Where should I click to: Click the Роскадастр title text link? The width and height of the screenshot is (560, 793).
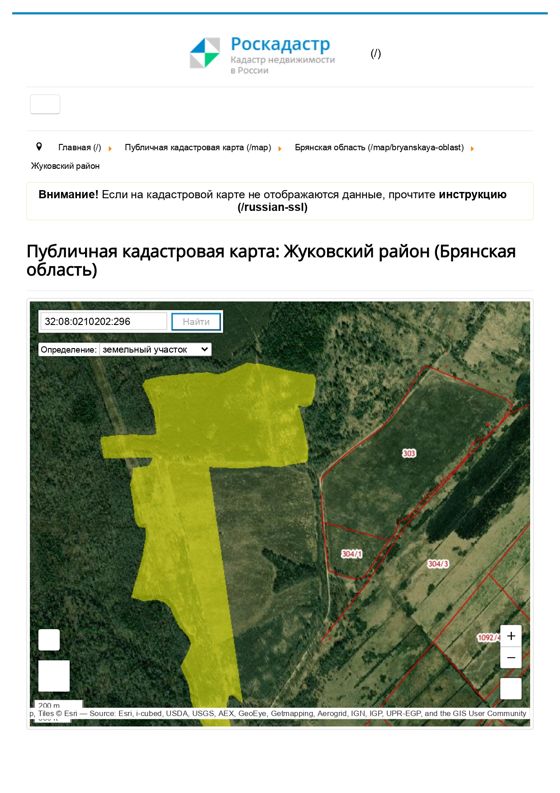(x=280, y=45)
